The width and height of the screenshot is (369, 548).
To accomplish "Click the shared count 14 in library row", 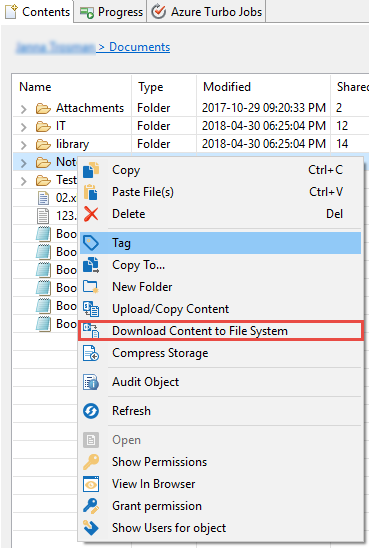I will point(342,144).
